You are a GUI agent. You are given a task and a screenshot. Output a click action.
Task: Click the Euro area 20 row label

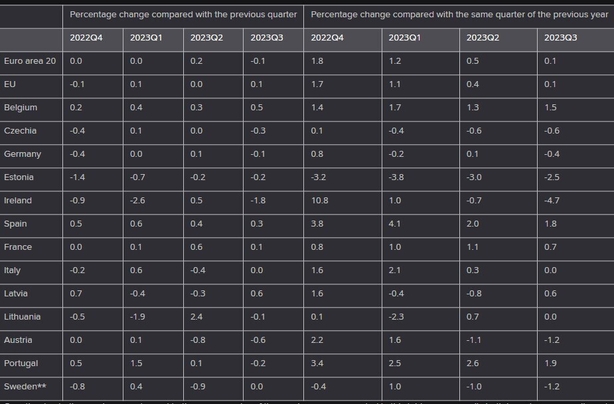click(30, 61)
